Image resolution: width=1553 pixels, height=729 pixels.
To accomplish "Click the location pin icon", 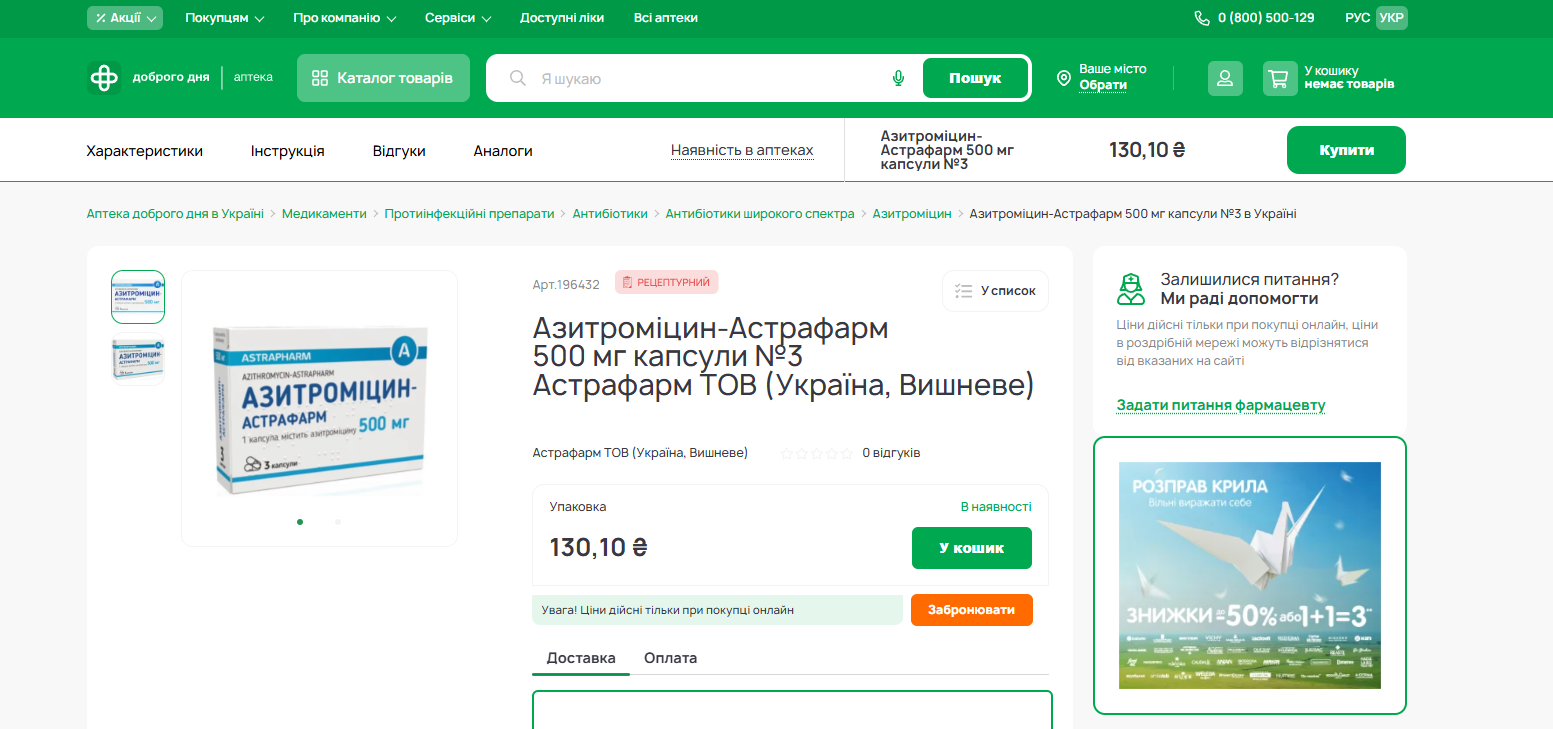I will point(1064,78).
